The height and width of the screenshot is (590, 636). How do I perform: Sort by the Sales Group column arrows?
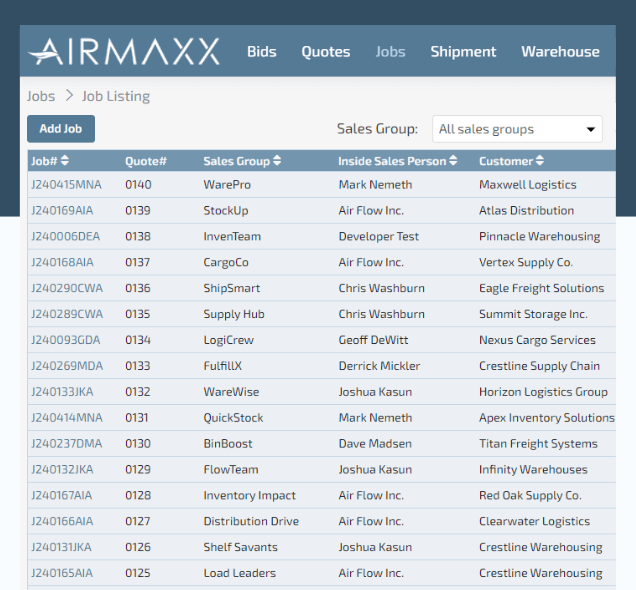[x=277, y=161]
